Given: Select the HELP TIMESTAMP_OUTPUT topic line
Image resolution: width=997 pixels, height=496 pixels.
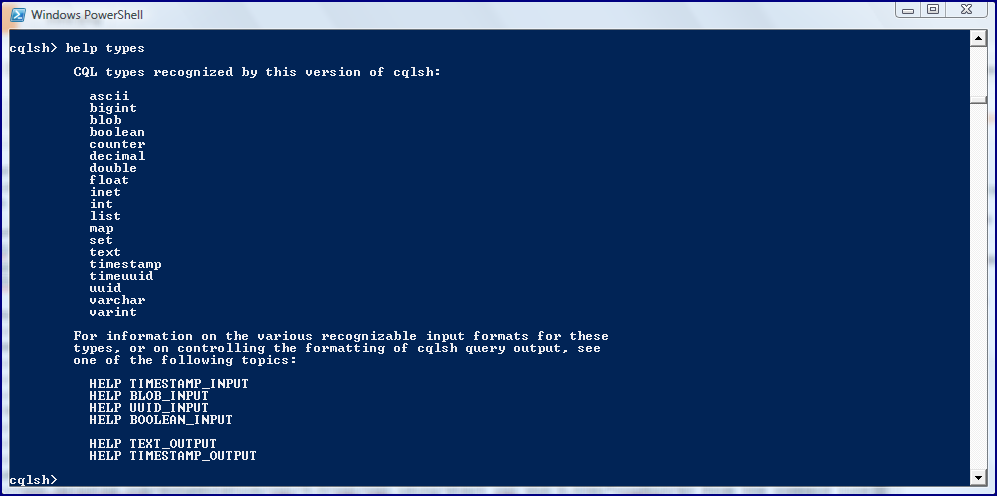Looking at the screenshot, I should coord(172,456).
